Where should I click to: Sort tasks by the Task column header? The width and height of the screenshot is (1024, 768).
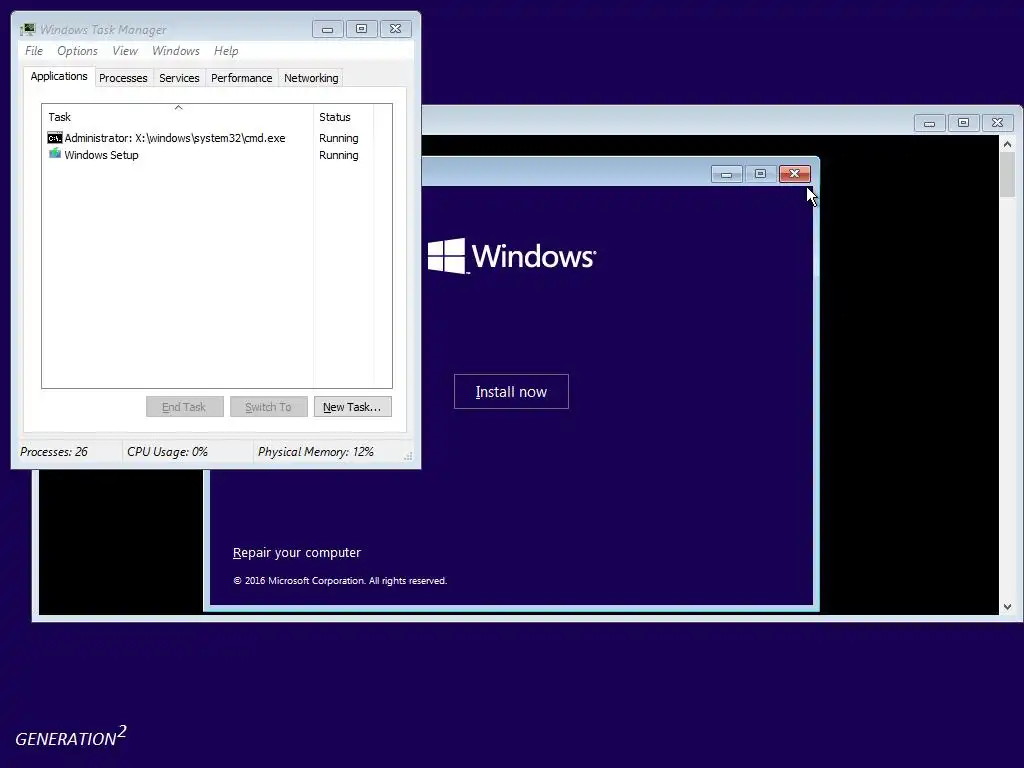178,117
